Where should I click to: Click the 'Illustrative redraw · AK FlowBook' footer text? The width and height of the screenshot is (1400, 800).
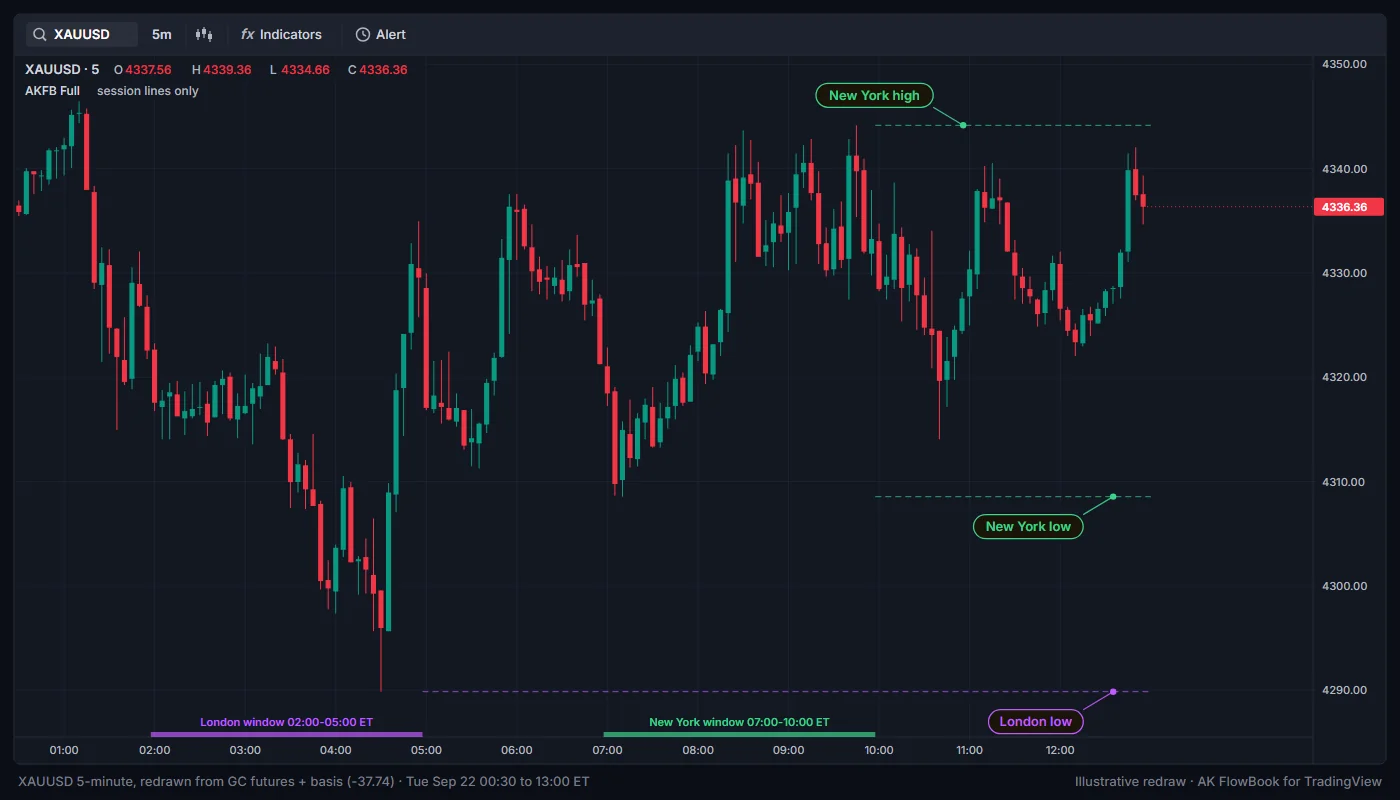tap(1229, 781)
